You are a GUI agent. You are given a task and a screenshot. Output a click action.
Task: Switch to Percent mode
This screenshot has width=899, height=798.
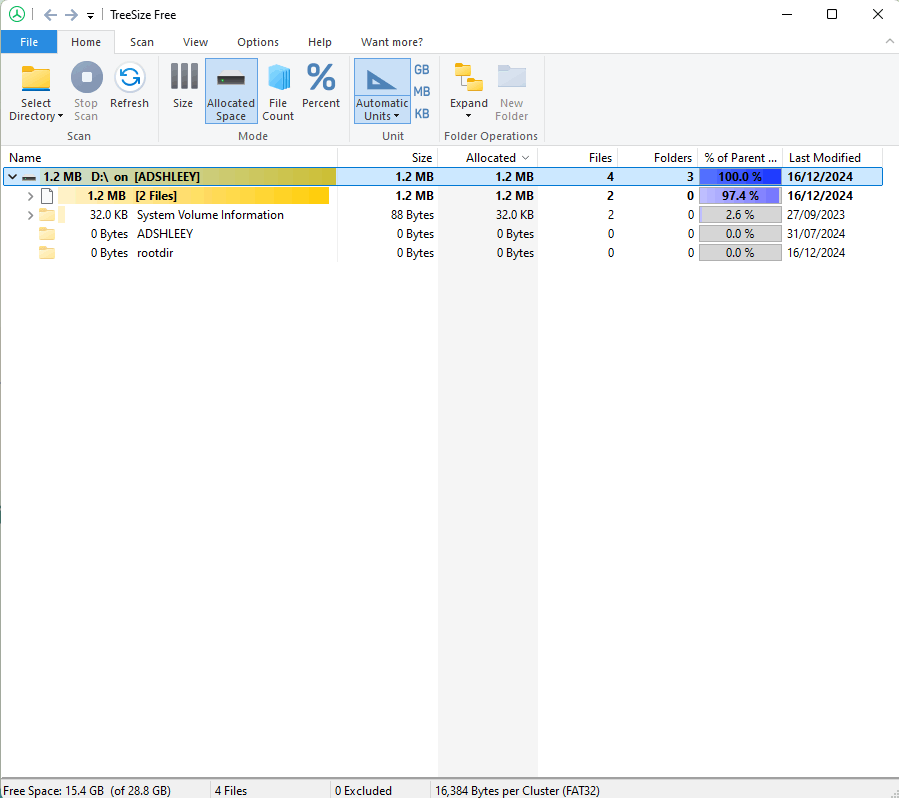(x=321, y=85)
